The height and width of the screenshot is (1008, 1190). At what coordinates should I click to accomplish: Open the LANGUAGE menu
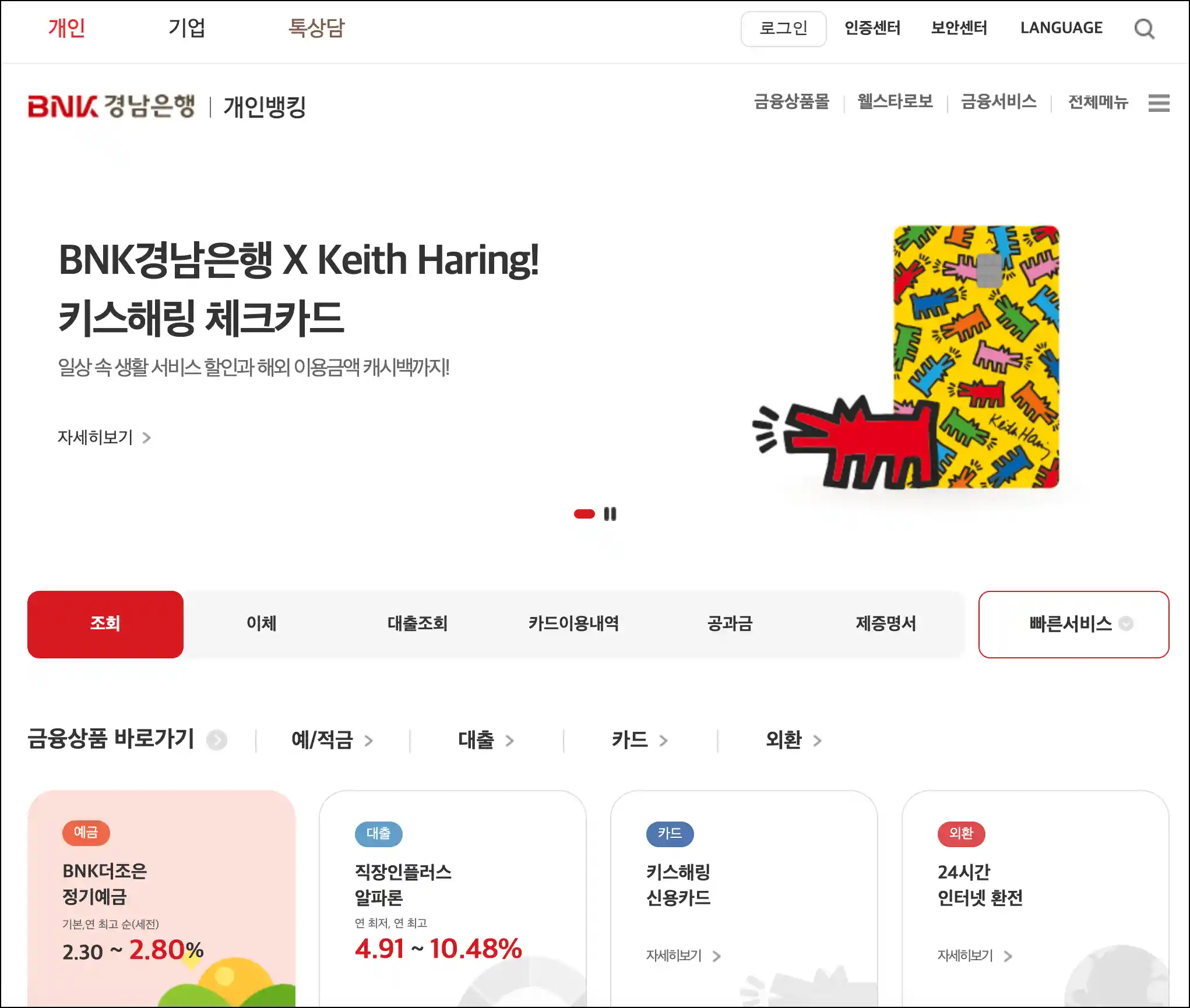coord(1061,28)
